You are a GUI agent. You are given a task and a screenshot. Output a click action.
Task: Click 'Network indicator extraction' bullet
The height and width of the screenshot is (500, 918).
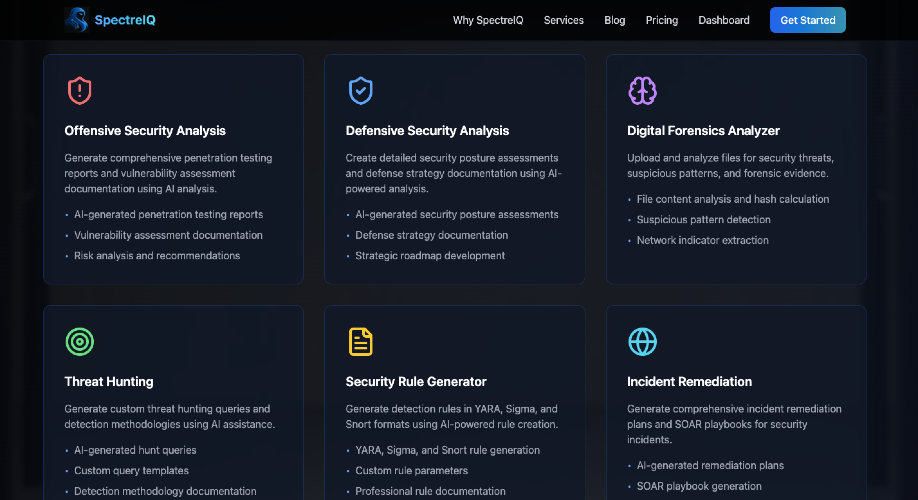click(703, 240)
